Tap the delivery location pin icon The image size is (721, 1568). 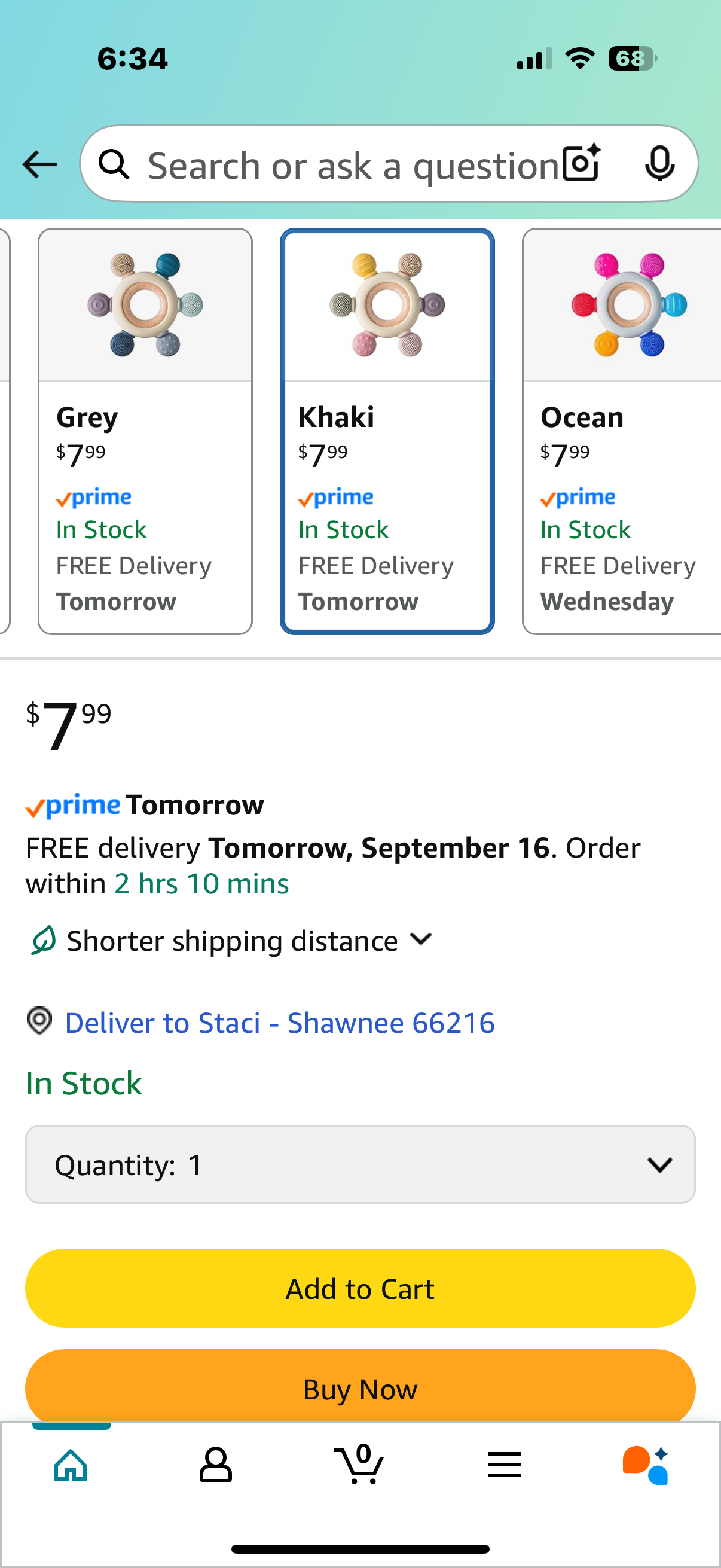(39, 1021)
